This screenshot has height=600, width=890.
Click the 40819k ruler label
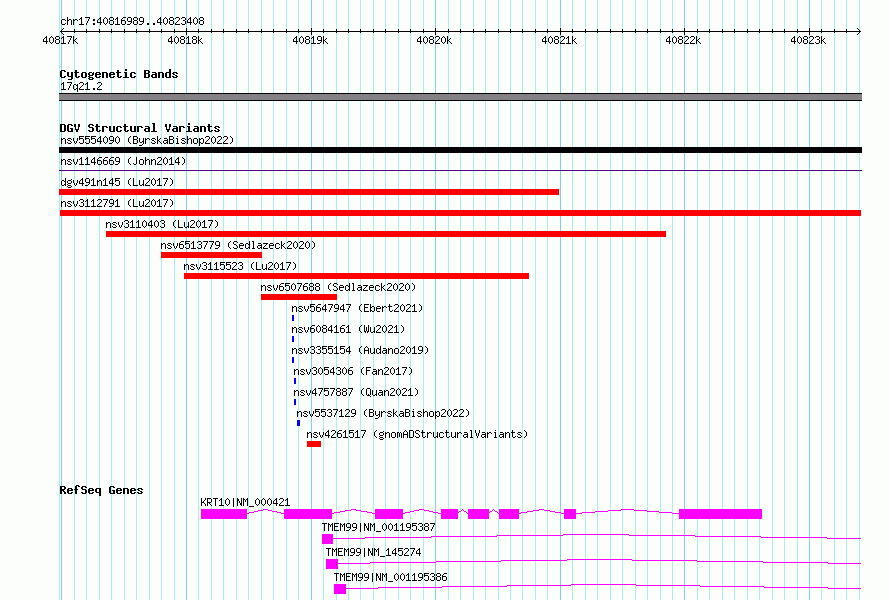click(310, 40)
